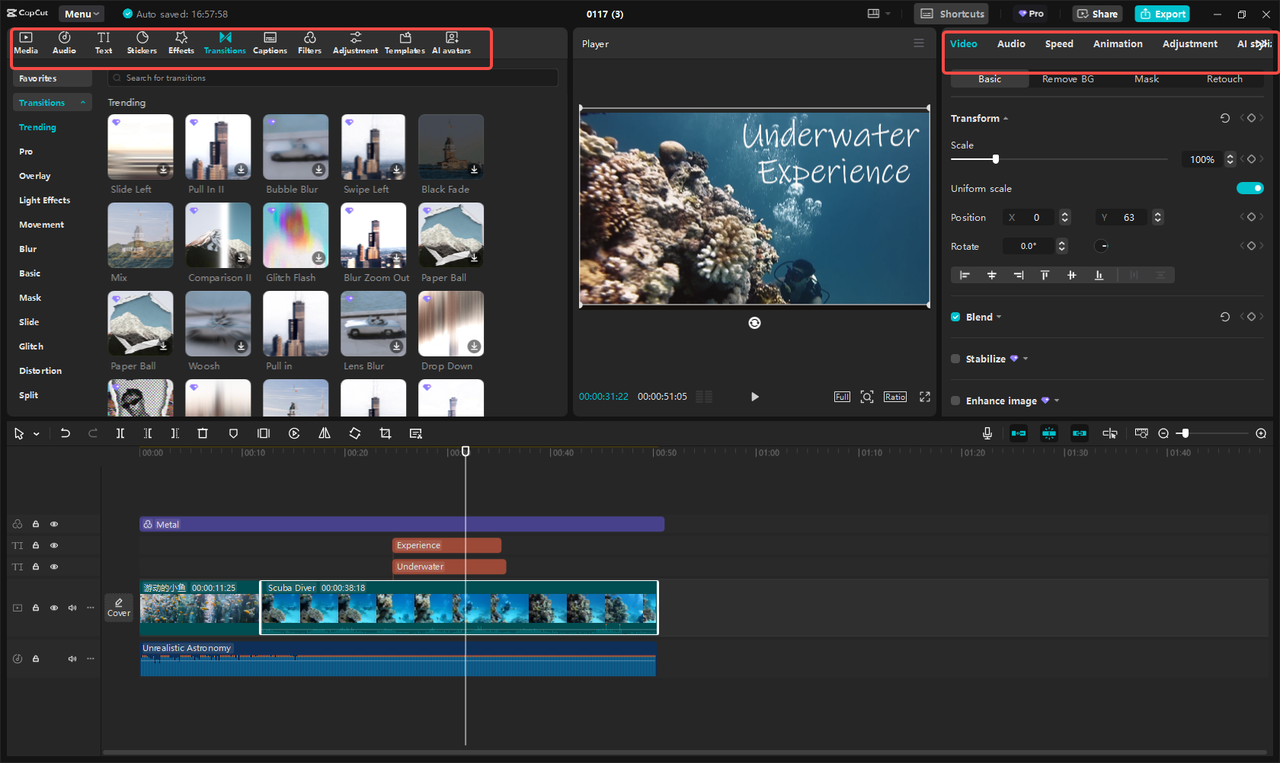The height and width of the screenshot is (763, 1280).
Task: Enable the Stabilize checkbox
Action: coord(955,358)
